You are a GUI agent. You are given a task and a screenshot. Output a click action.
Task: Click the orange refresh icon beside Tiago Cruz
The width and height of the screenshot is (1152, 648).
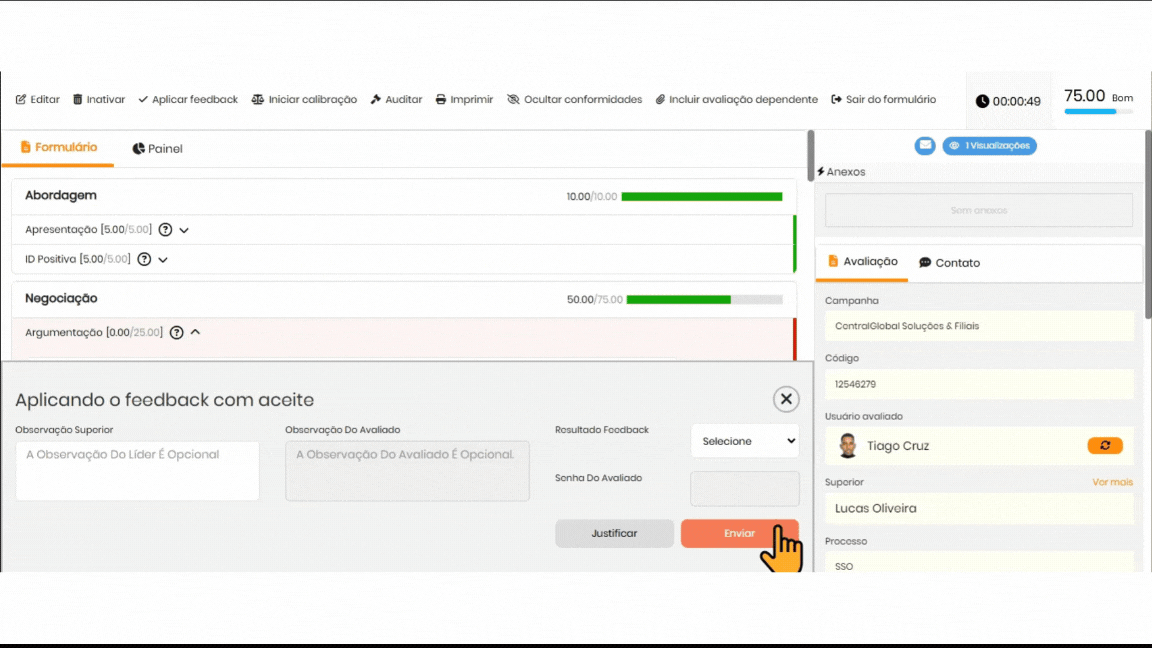point(1105,446)
